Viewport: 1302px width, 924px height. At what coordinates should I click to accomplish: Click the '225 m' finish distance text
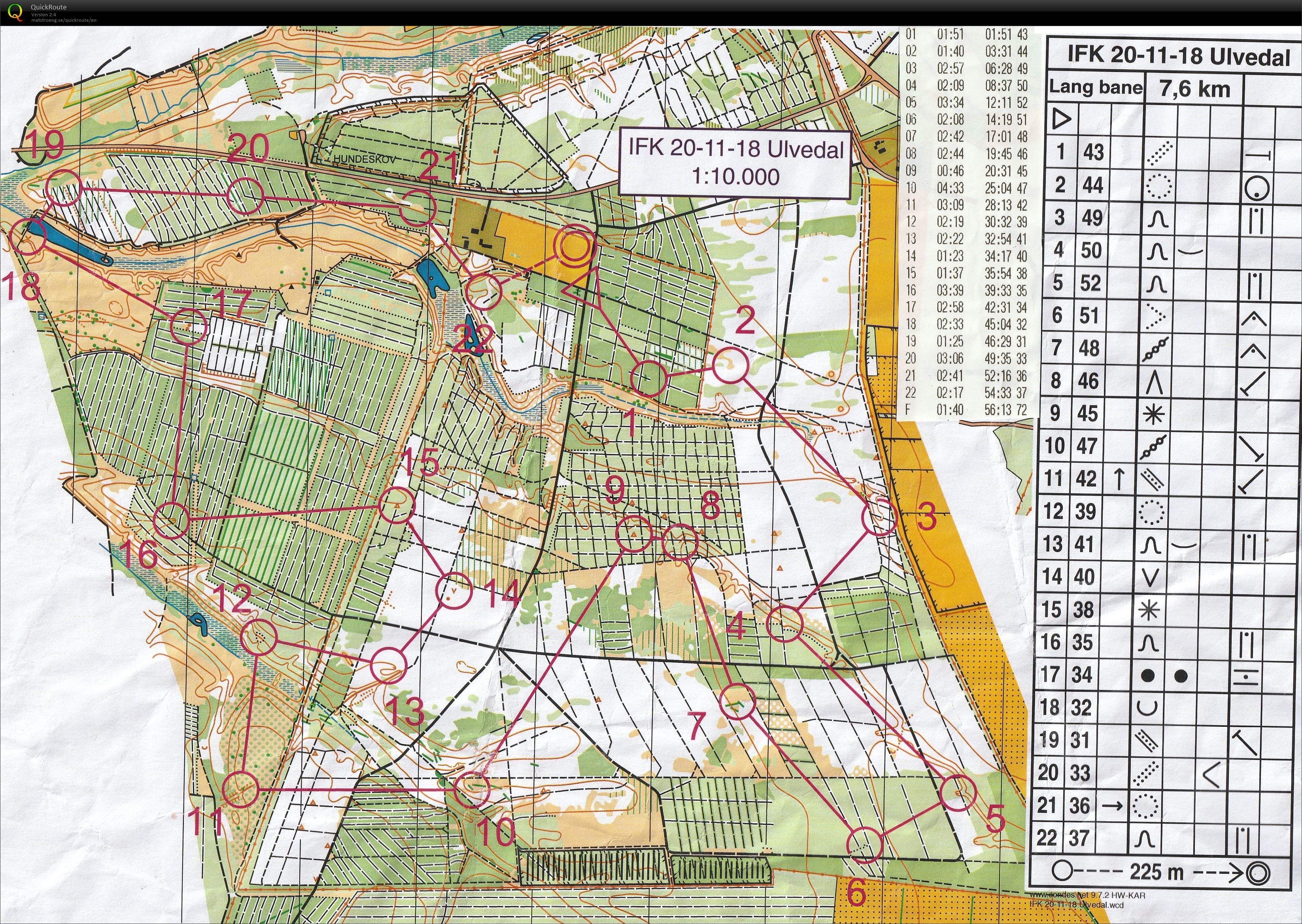1156,872
